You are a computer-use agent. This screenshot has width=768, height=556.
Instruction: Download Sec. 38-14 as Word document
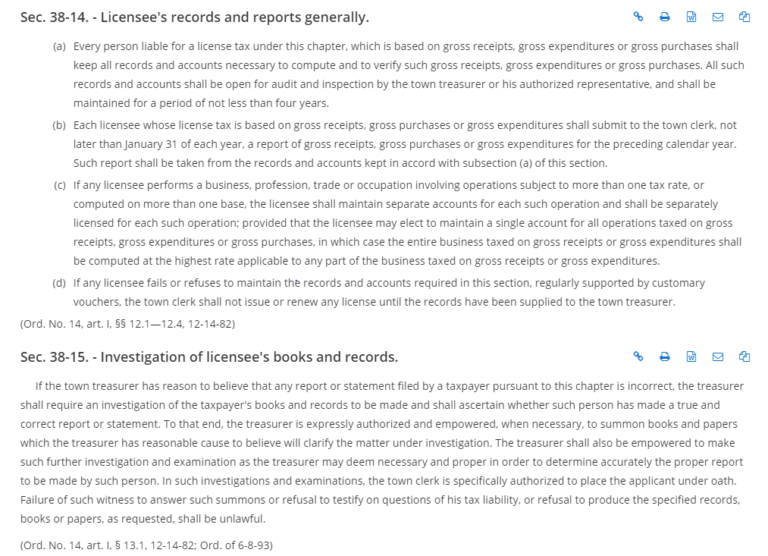(x=691, y=17)
